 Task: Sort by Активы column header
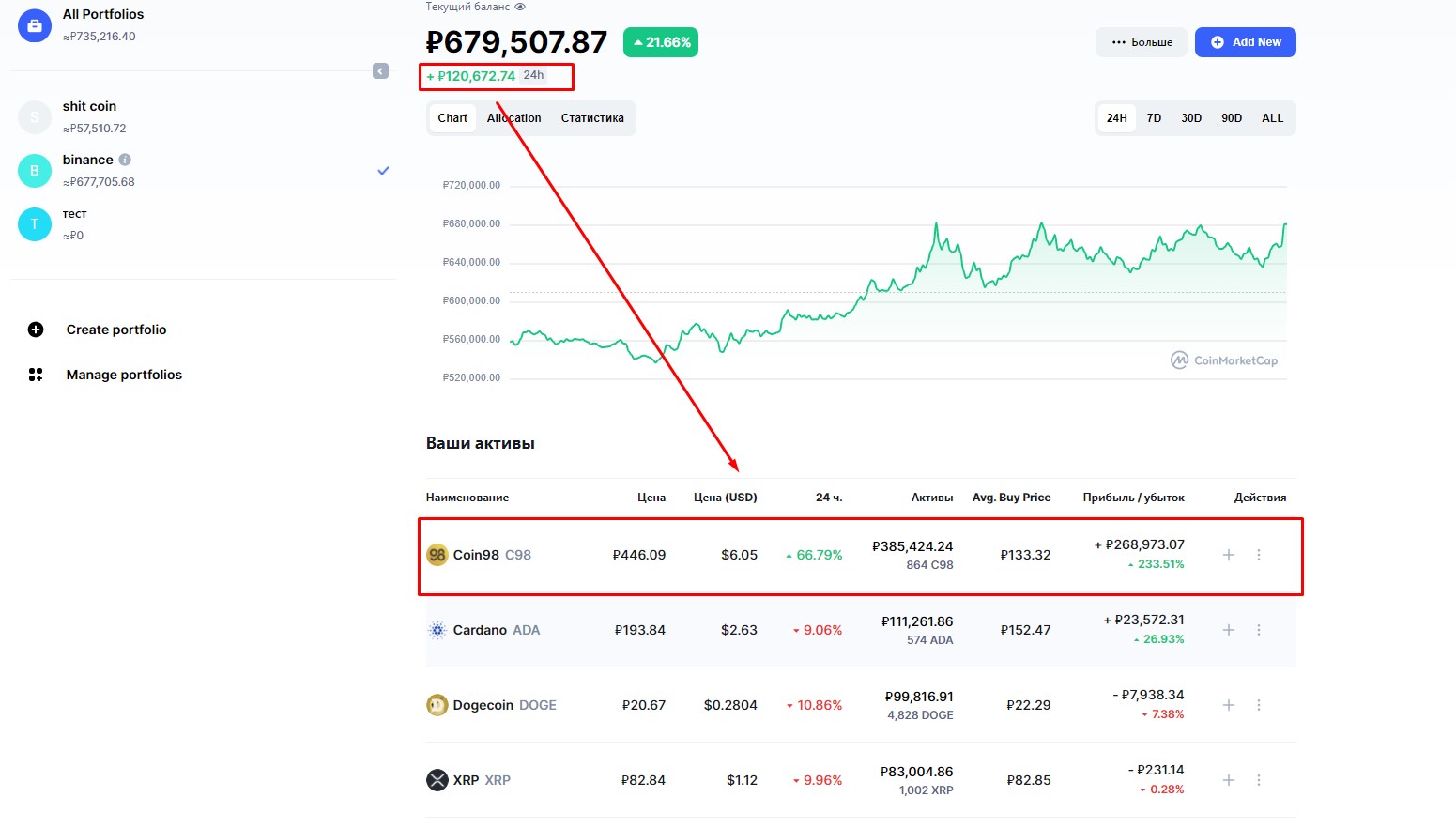pyautogui.click(x=932, y=498)
